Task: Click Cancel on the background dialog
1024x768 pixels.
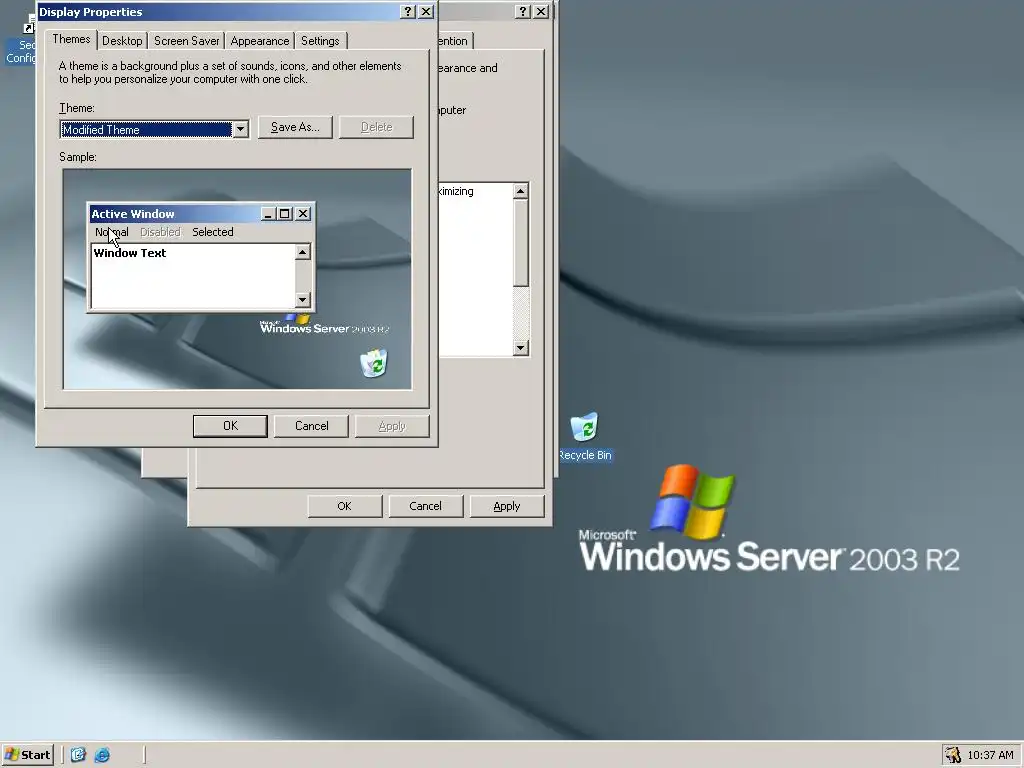Action: (x=426, y=506)
